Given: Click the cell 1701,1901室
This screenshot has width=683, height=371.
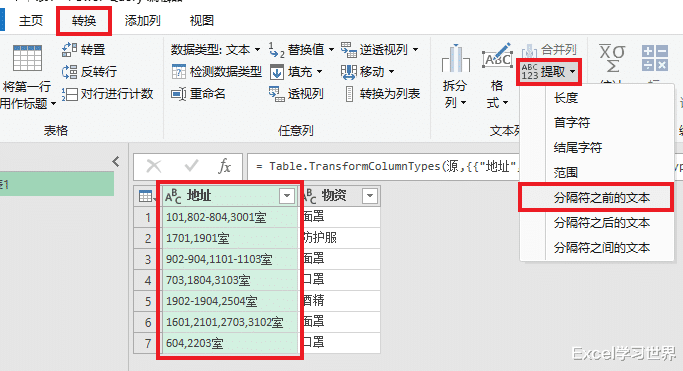Looking at the screenshot, I should point(230,238).
